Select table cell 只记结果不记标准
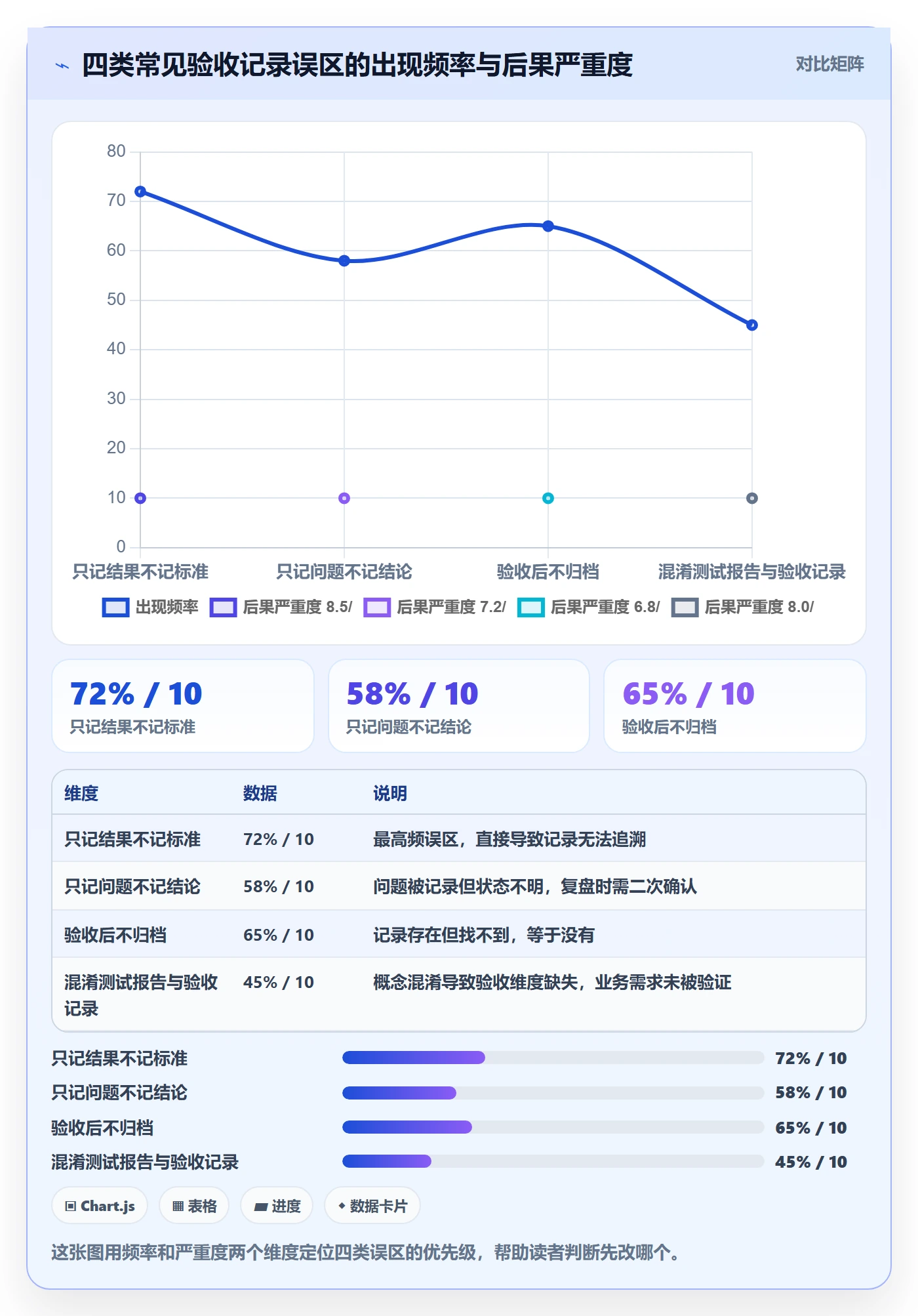918x1316 pixels. tap(132, 839)
